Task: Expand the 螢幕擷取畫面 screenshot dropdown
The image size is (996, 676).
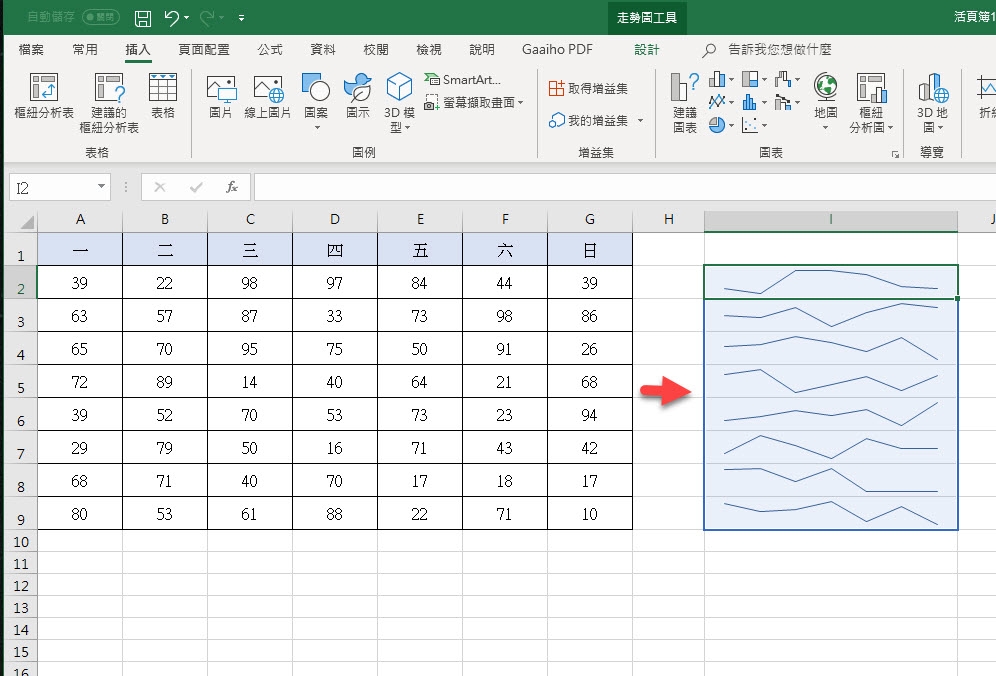Action: pos(521,102)
